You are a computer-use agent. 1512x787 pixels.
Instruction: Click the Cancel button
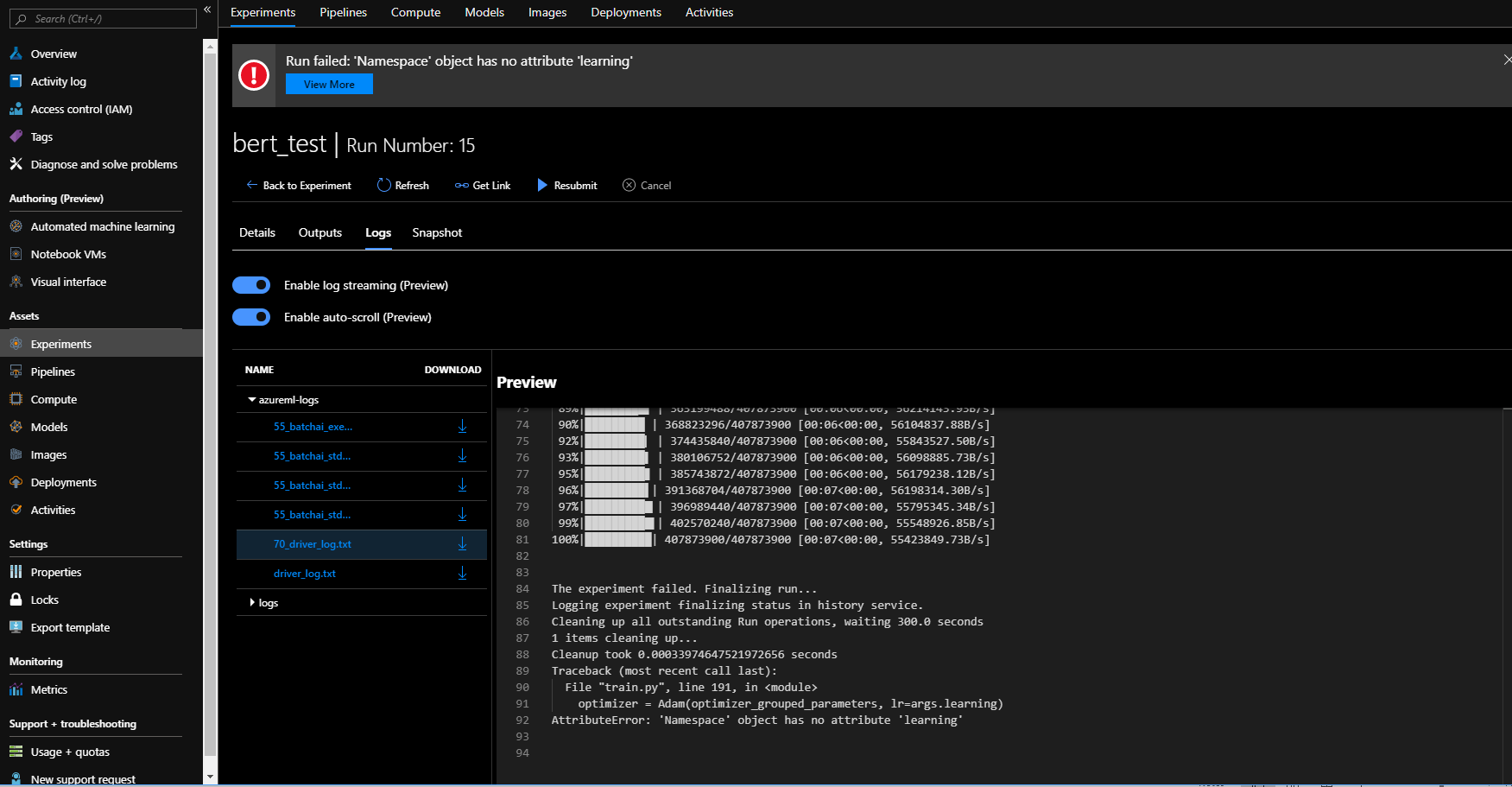point(647,185)
